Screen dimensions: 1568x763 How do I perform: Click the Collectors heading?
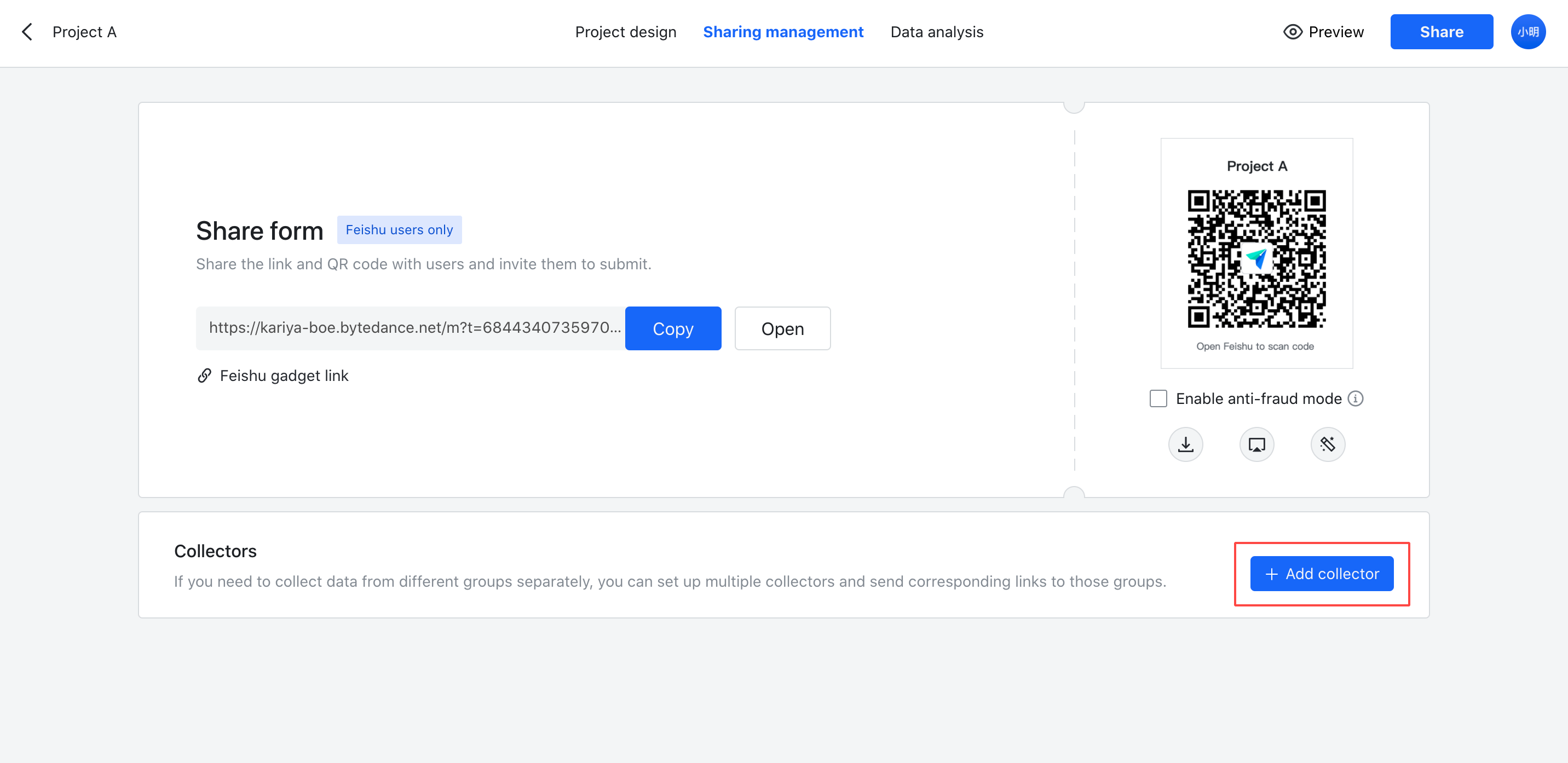(x=216, y=551)
